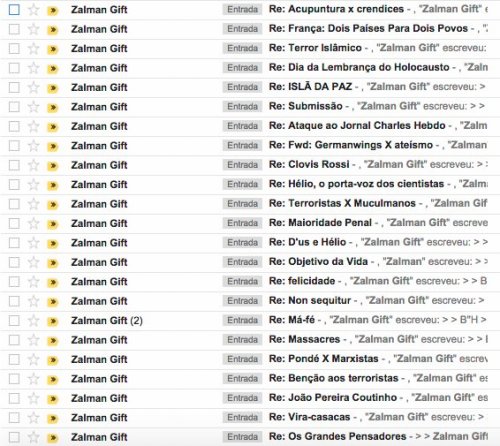The image size is (500, 446).
Task: Star the 'Re: Non sequitur' email
Action: pyautogui.click(x=33, y=301)
